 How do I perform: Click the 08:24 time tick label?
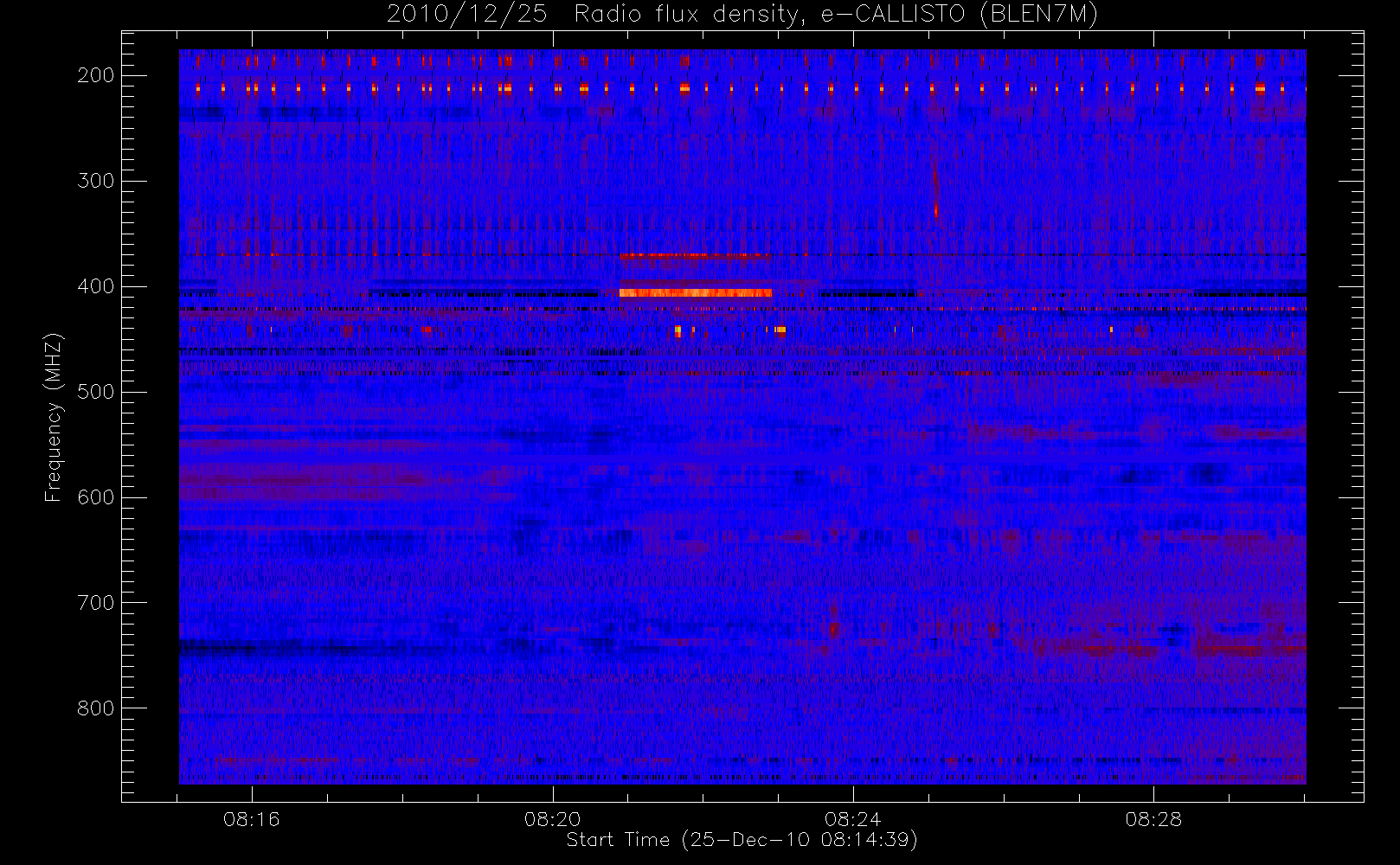[x=853, y=819]
